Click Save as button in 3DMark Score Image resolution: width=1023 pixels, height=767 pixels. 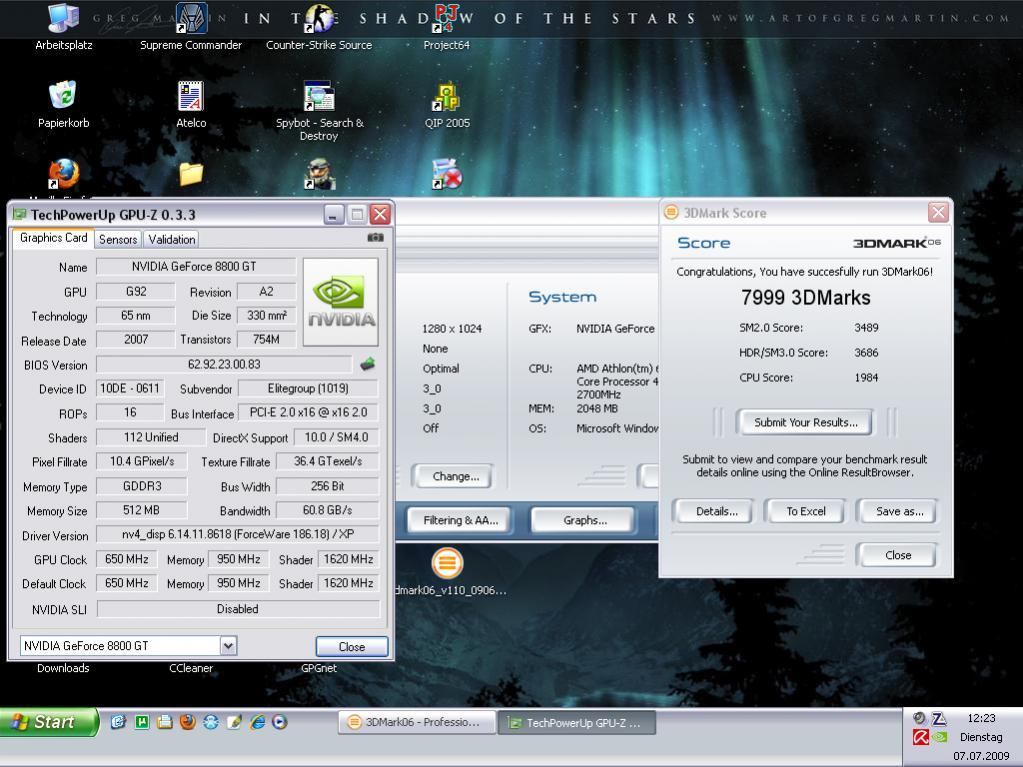pyautogui.click(x=899, y=511)
